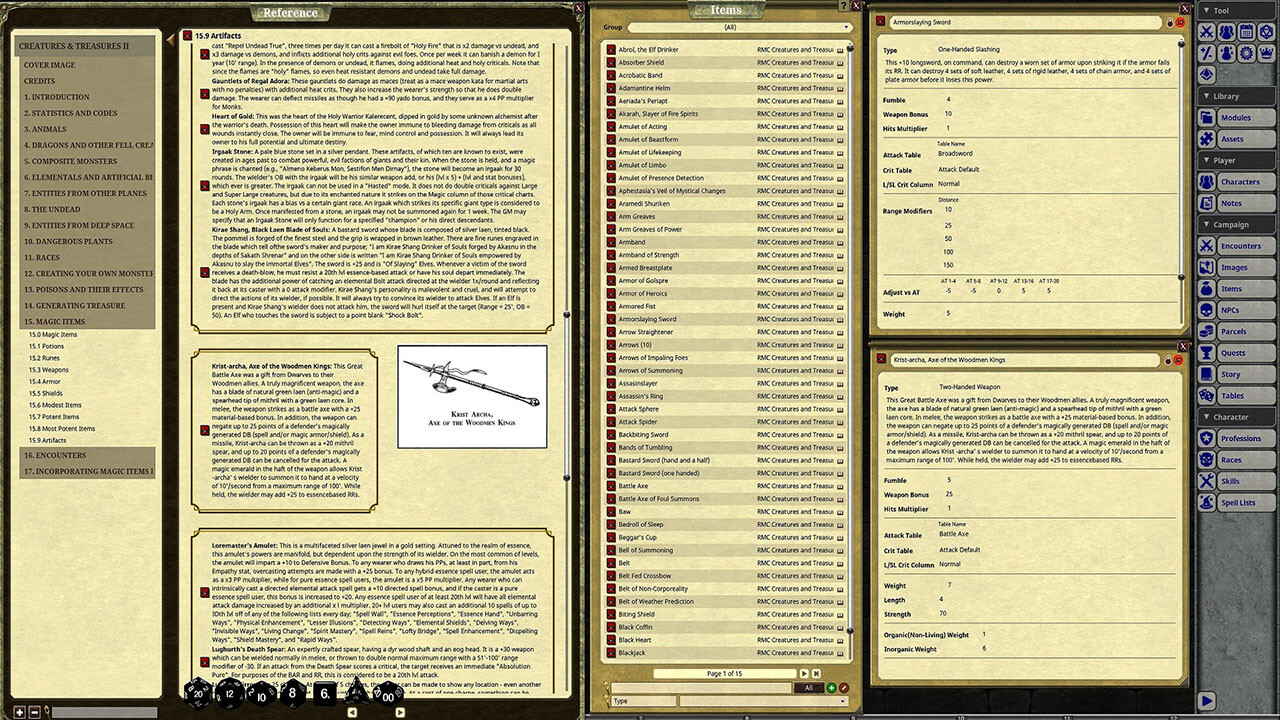Click the green plus to create a new item
Image resolution: width=1280 pixels, height=720 pixels.
coord(832,688)
